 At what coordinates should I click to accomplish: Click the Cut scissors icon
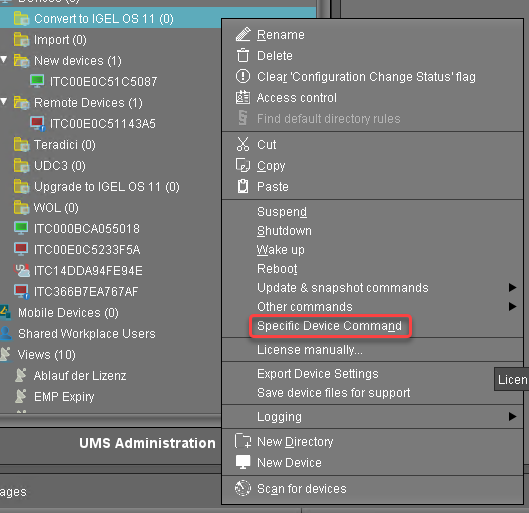(243, 144)
